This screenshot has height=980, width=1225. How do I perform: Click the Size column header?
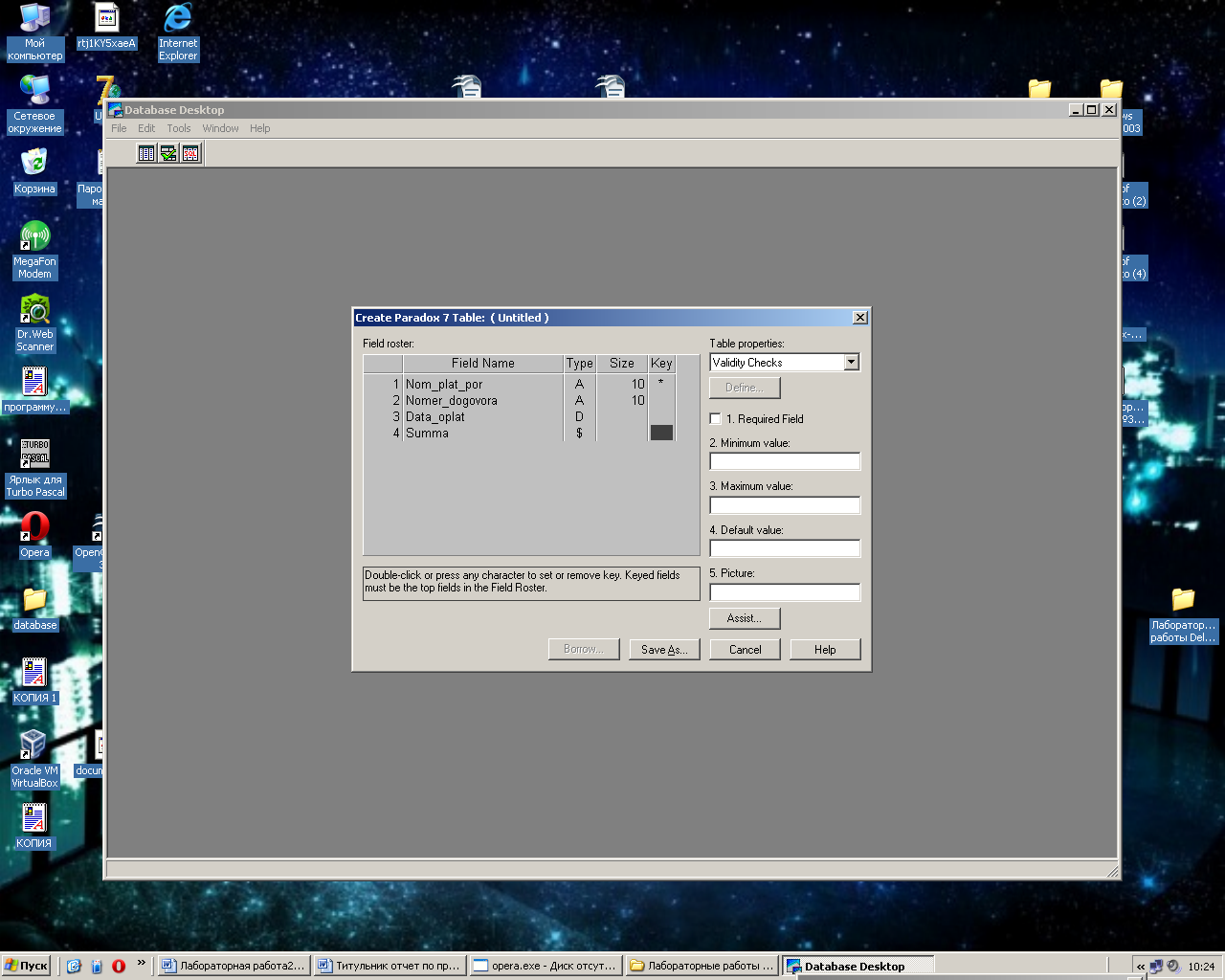622,363
